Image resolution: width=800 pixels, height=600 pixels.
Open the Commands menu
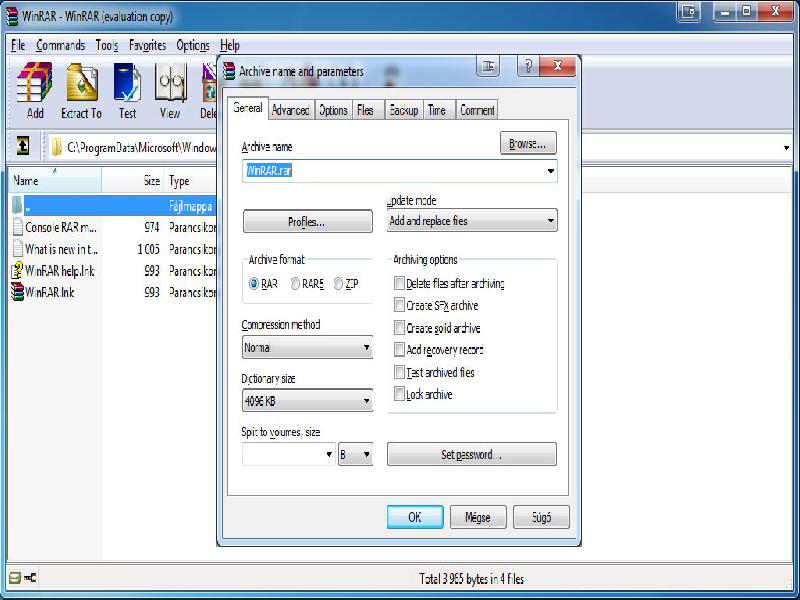click(x=61, y=45)
